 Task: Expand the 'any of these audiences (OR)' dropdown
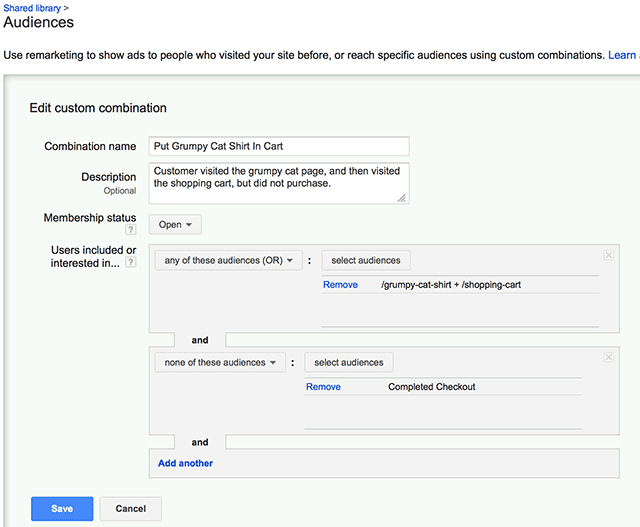tap(229, 260)
